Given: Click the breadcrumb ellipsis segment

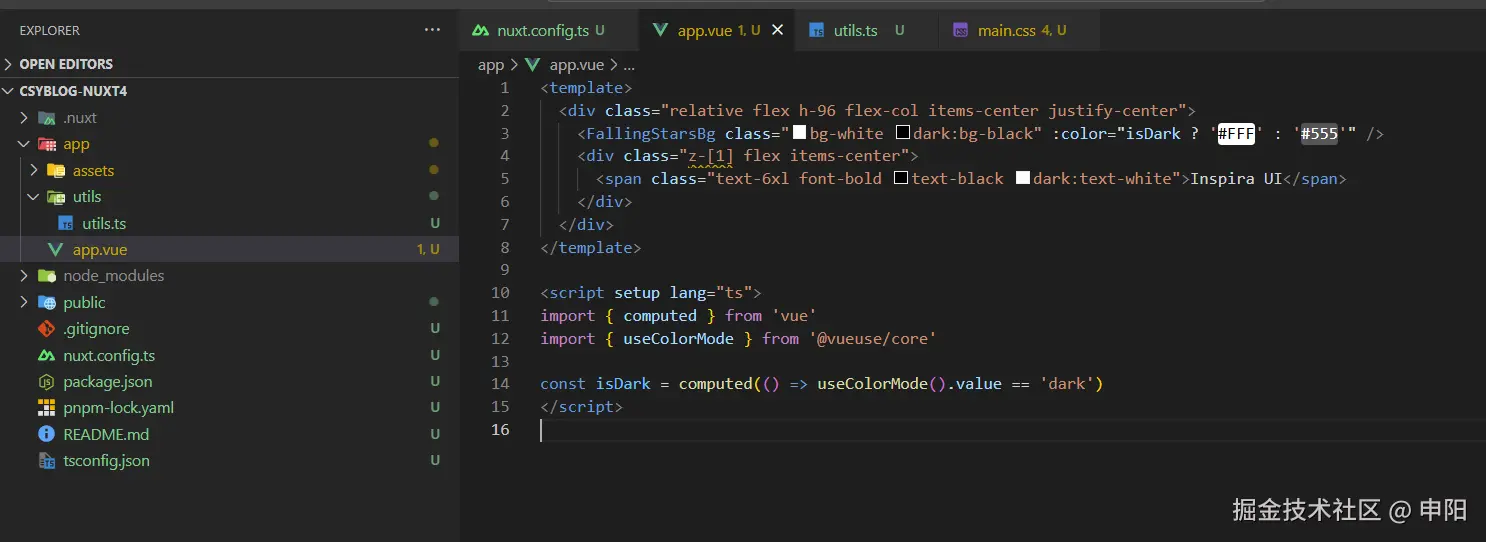Looking at the screenshot, I should [629, 65].
